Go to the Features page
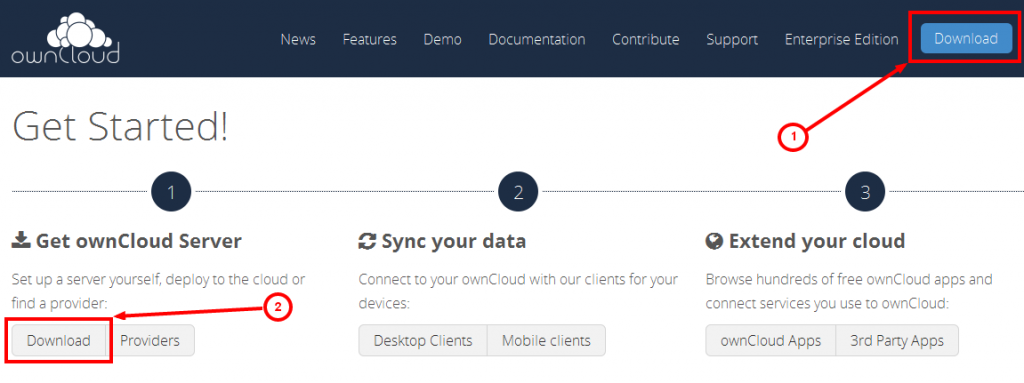 click(x=370, y=39)
